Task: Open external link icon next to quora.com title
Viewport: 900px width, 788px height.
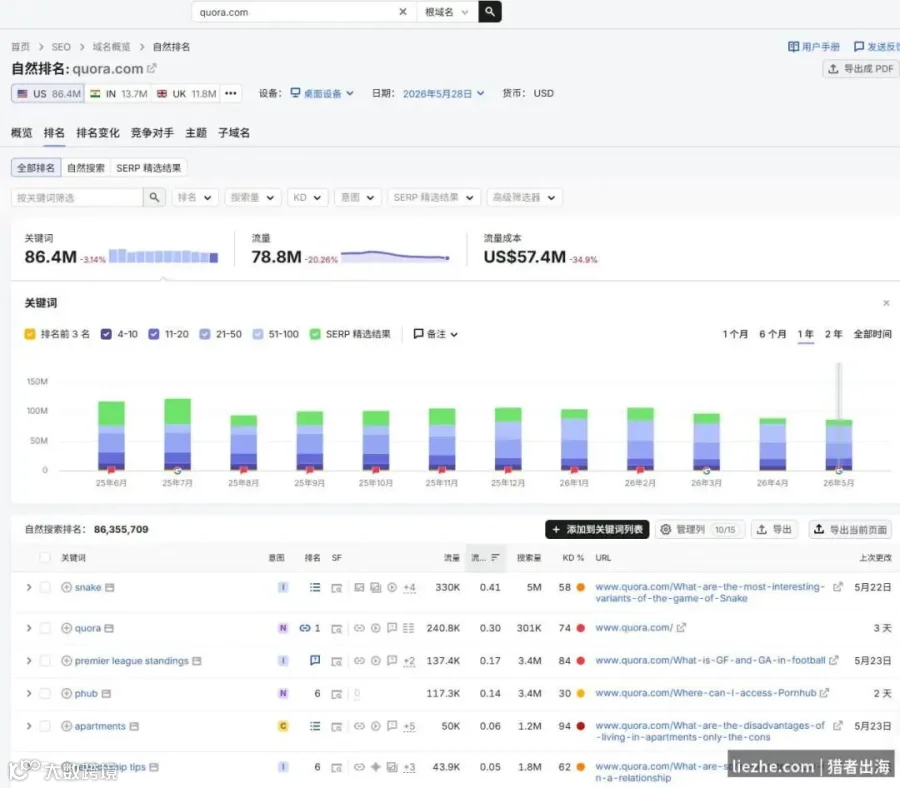Action: tap(152, 68)
